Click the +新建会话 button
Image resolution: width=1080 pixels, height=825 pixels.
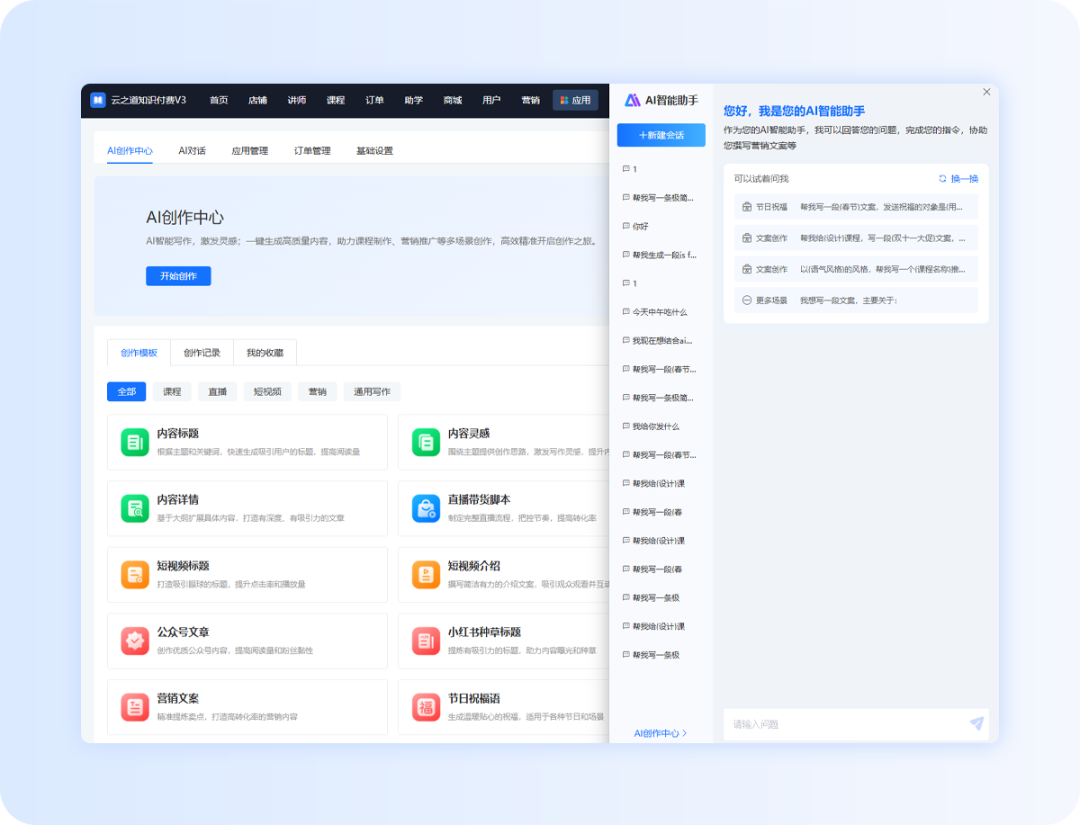point(661,135)
